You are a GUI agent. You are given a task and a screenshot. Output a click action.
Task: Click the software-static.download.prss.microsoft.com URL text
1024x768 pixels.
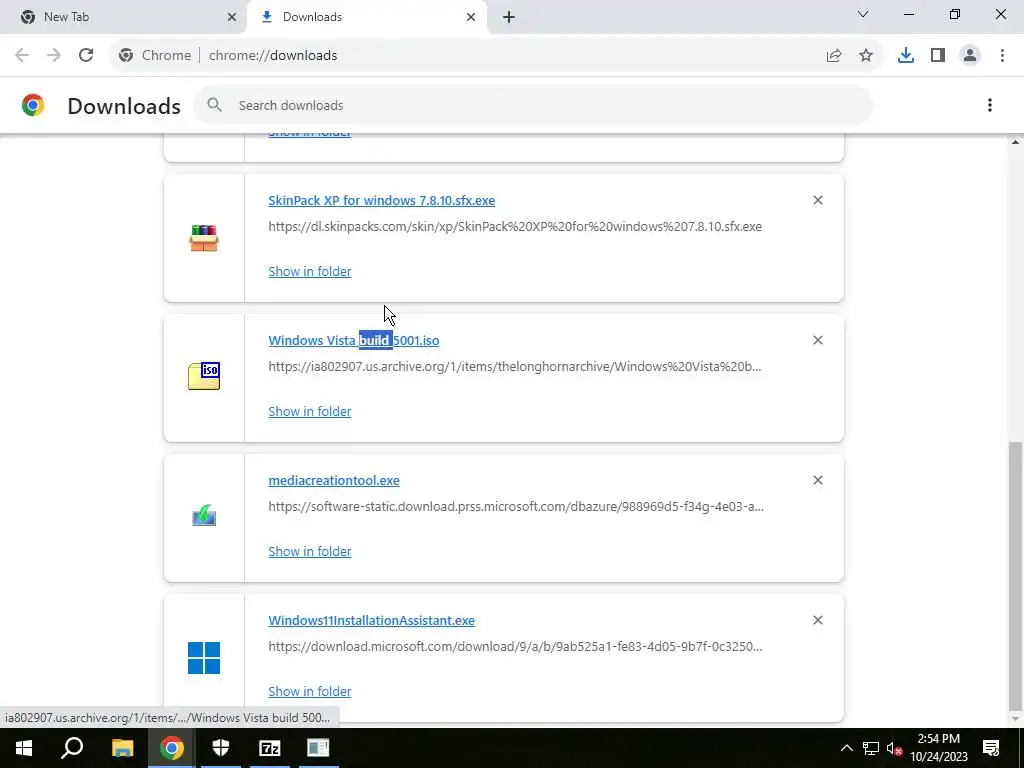click(516, 506)
